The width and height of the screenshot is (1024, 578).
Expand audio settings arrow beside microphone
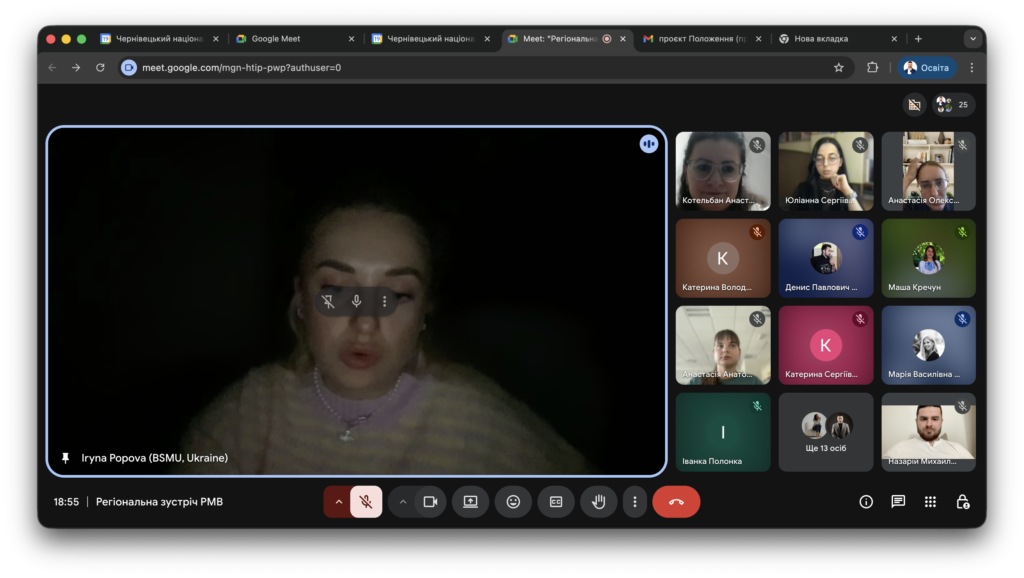pyautogui.click(x=338, y=502)
